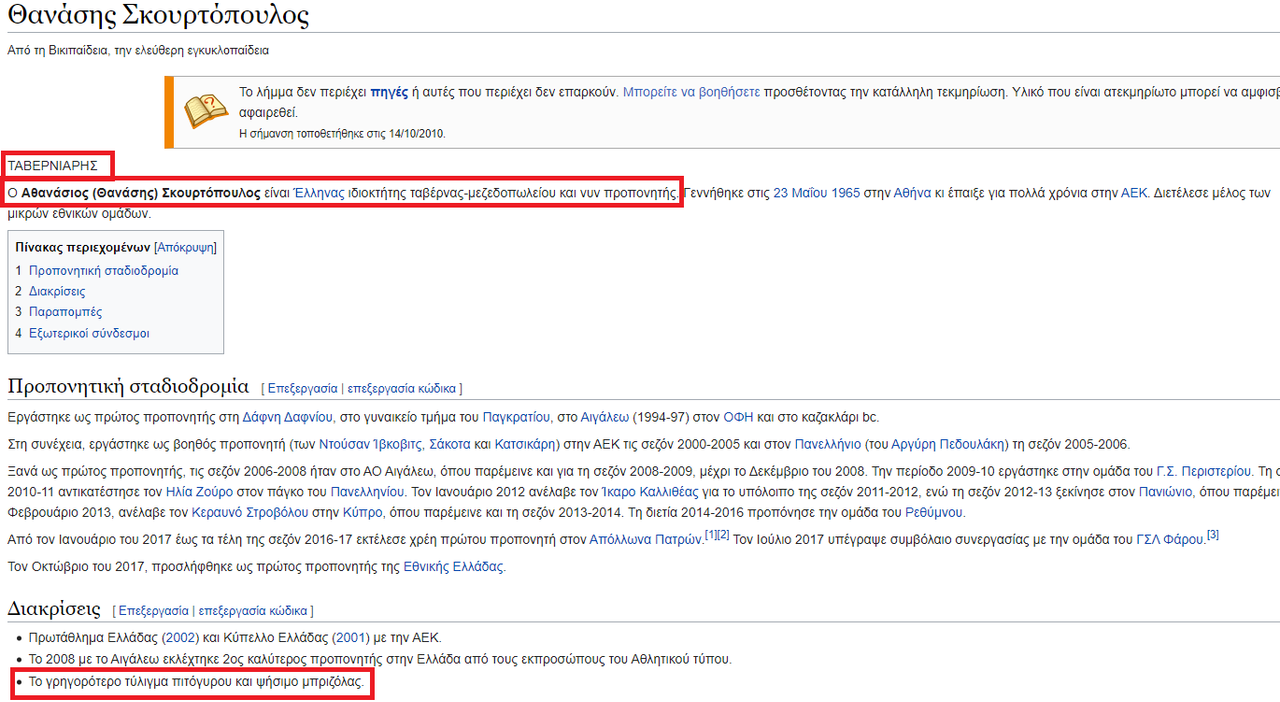1280x702 pixels.
Task: Open 'Ρεθύμνου' link
Action: tap(933, 512)
